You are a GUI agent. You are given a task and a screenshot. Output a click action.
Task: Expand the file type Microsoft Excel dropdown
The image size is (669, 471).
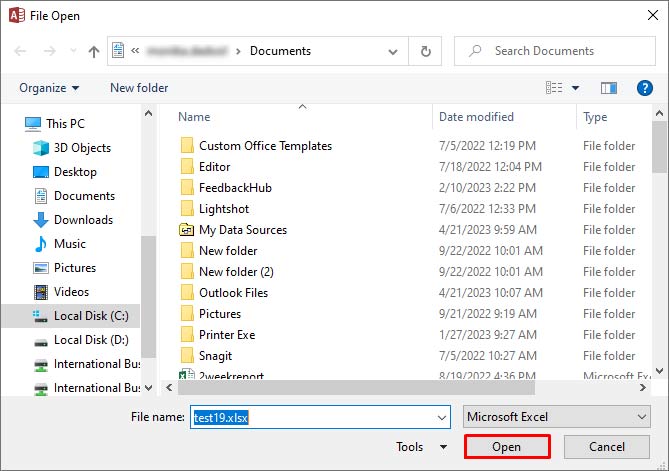pyautogui.click(x=642, y=417)
